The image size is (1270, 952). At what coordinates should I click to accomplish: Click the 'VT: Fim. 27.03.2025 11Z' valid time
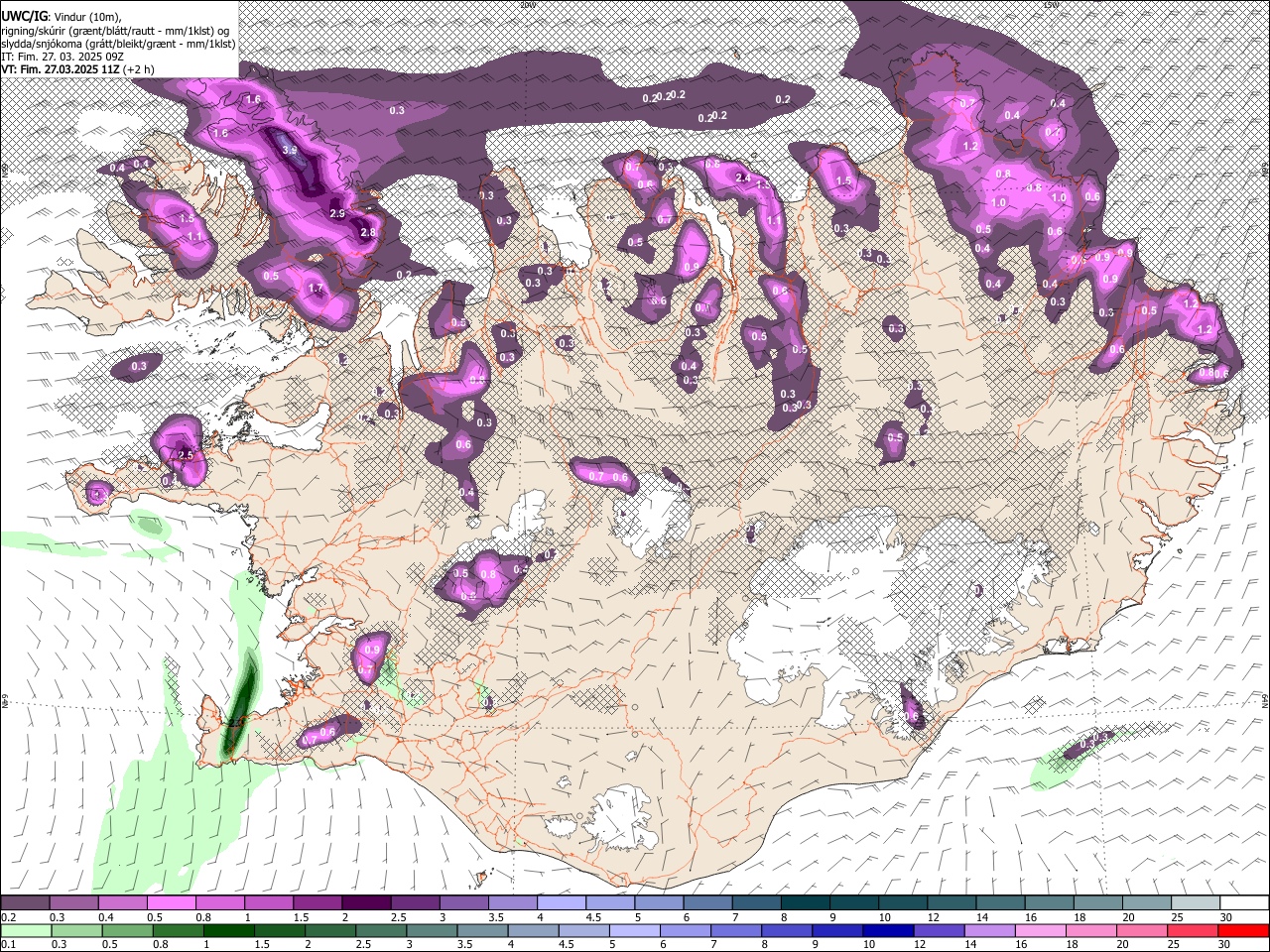point(59,69)
